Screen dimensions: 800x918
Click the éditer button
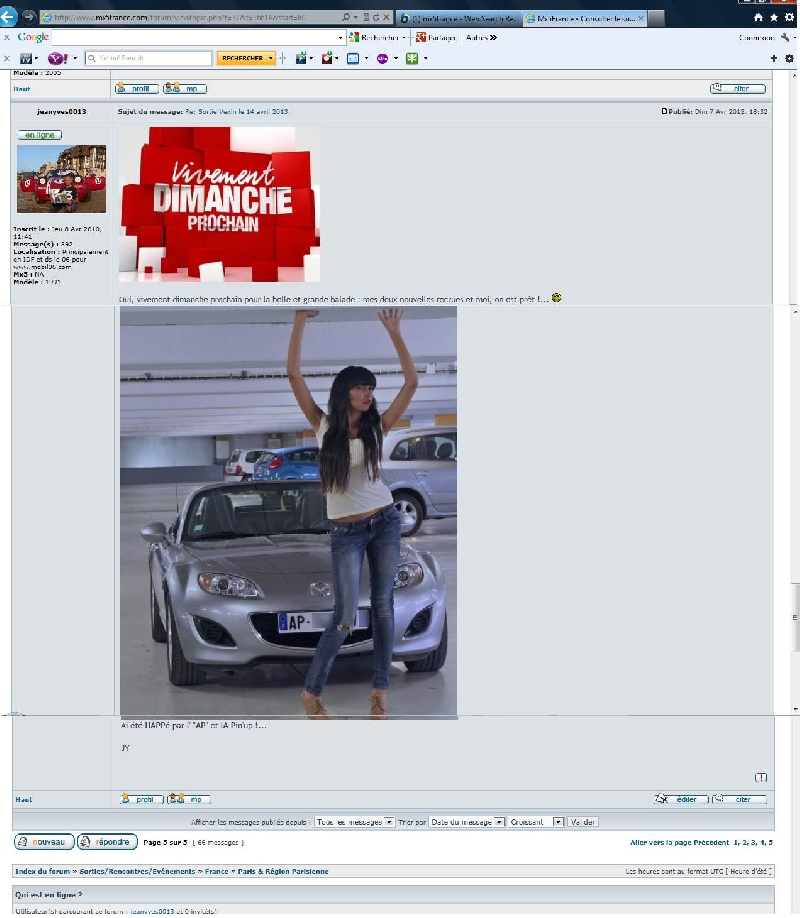pyautogui.click(x=681, y=799)
